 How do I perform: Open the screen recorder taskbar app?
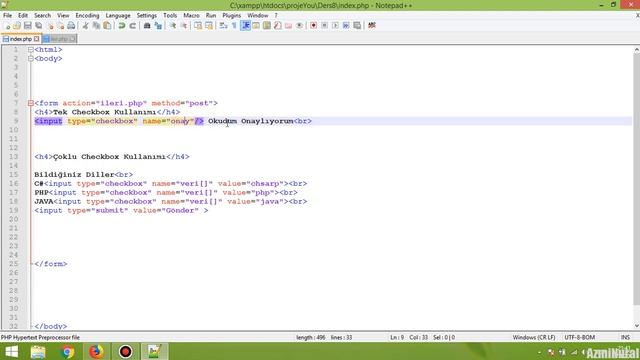[125, 351]
